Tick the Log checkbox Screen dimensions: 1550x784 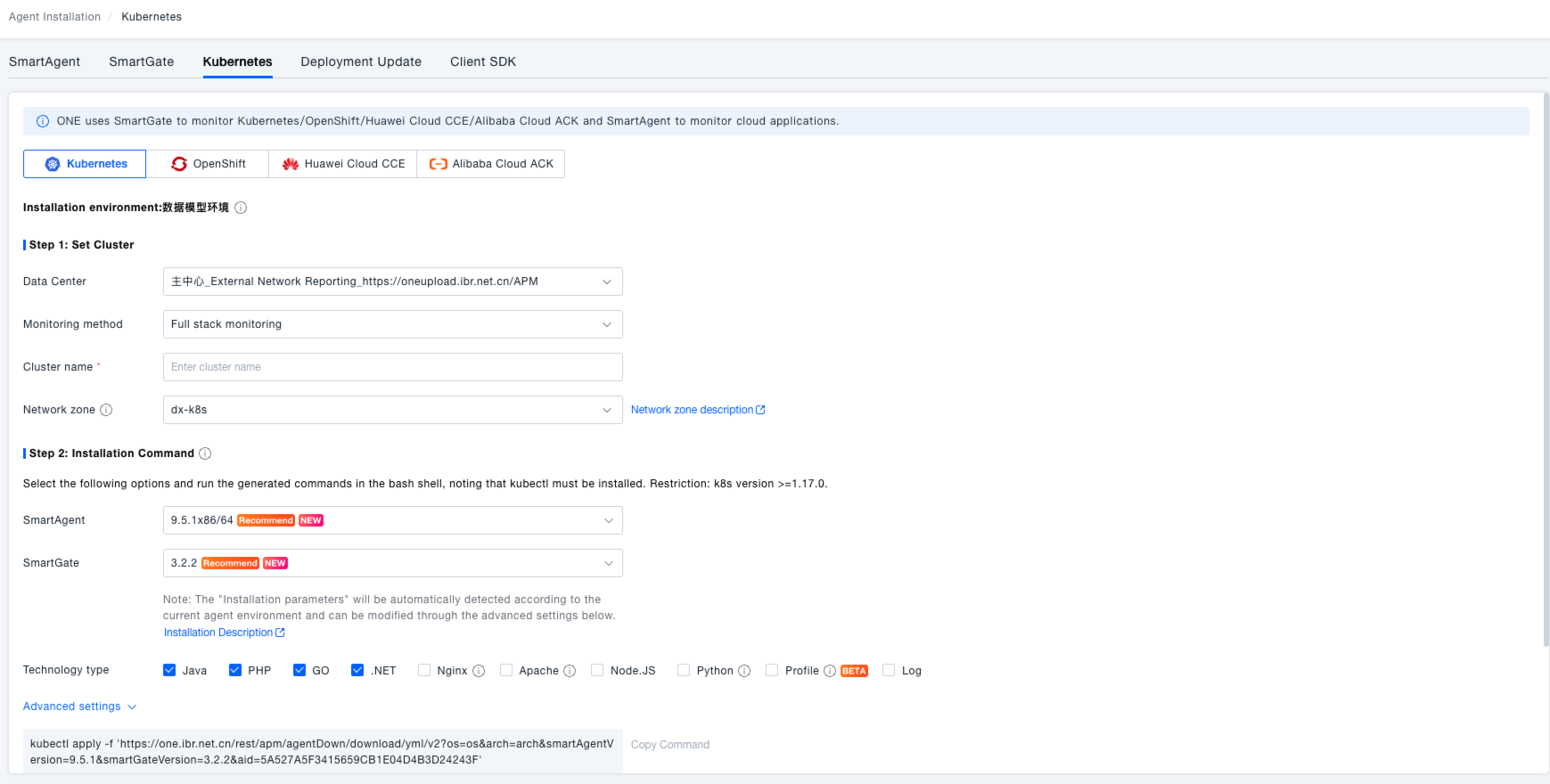pos(889,670)
